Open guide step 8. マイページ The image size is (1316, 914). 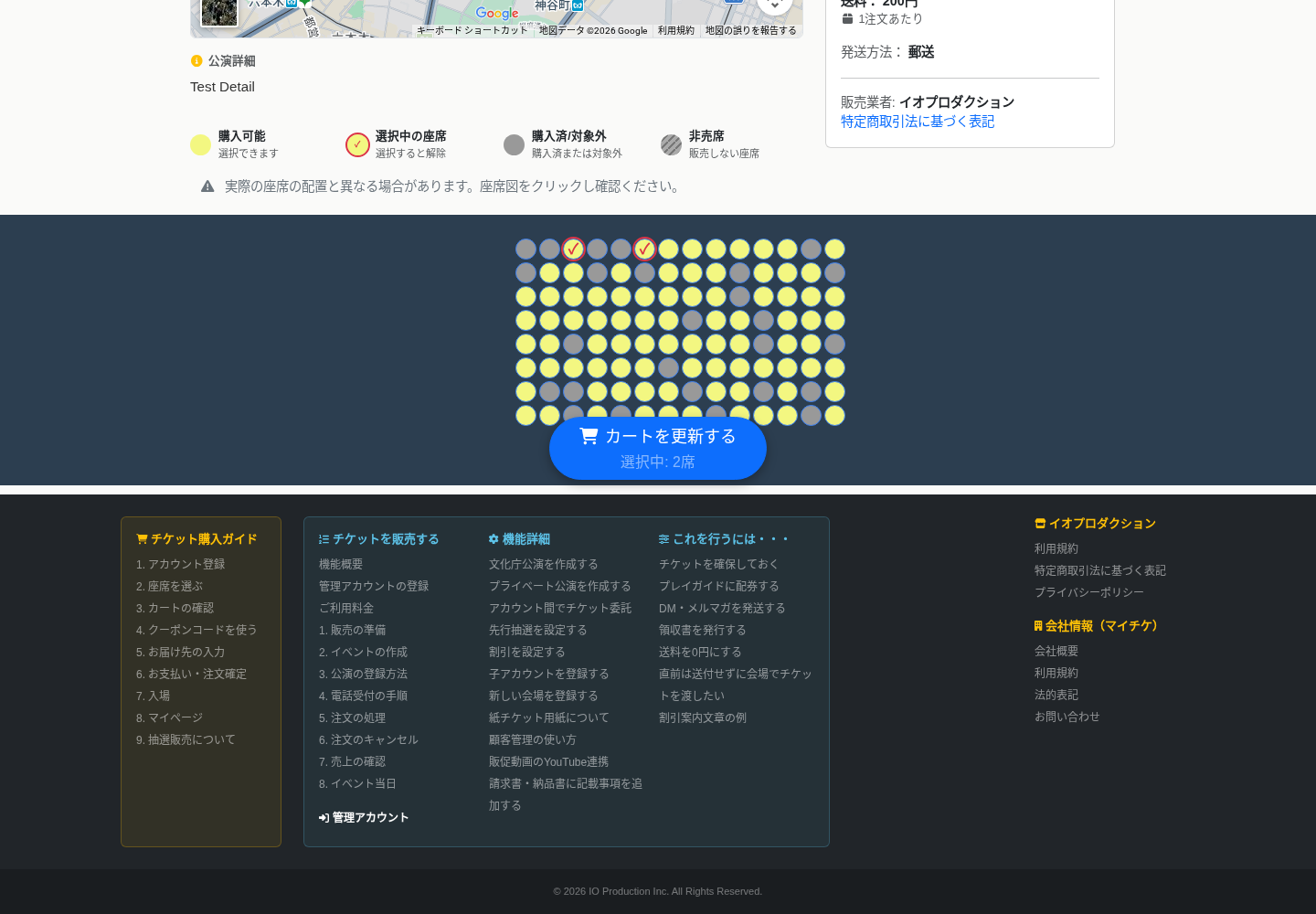(x=169, y=718)
